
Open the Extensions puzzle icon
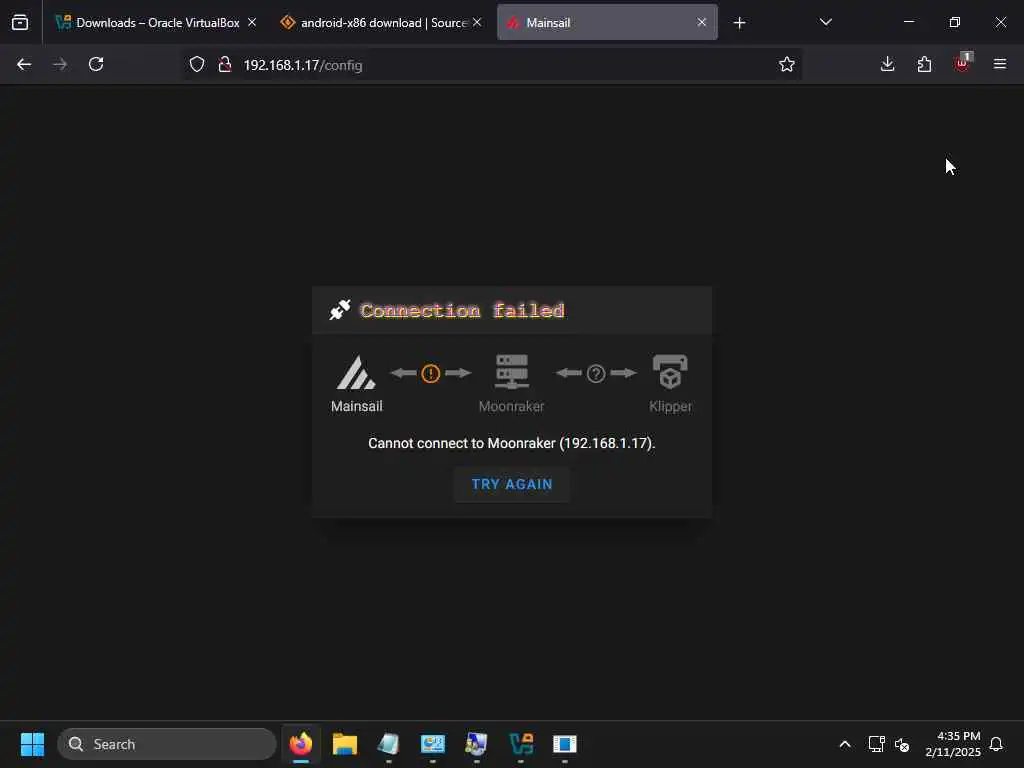tap(924, 64)
